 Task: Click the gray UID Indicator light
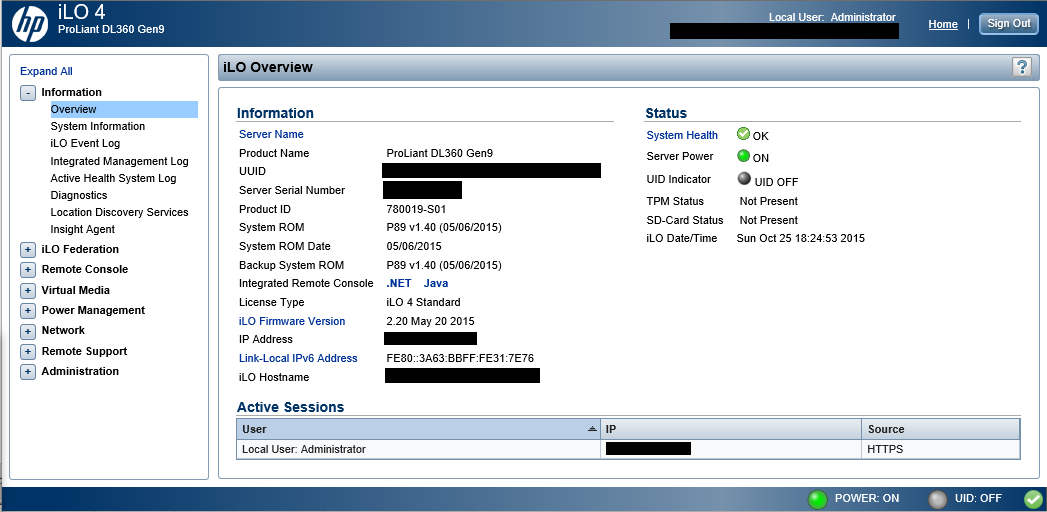click(x=744, y=179)
